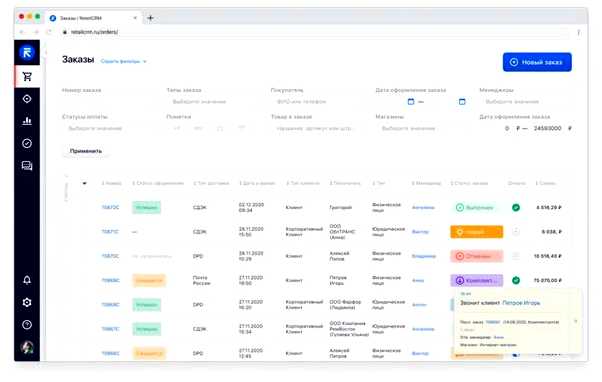Open settings gear icon in sidebar

point(27,303)
